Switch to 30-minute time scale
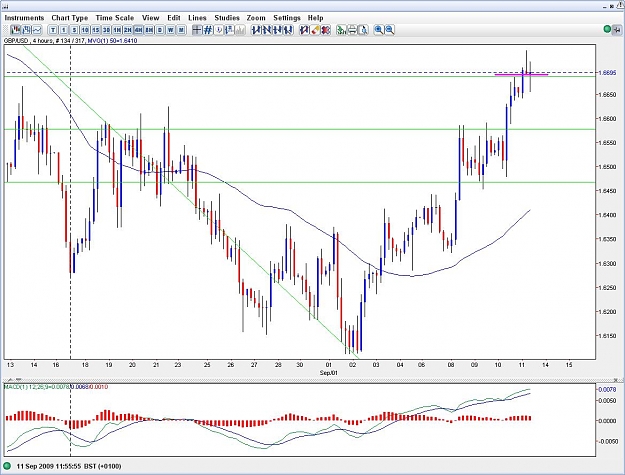 (x=106, y=30)
